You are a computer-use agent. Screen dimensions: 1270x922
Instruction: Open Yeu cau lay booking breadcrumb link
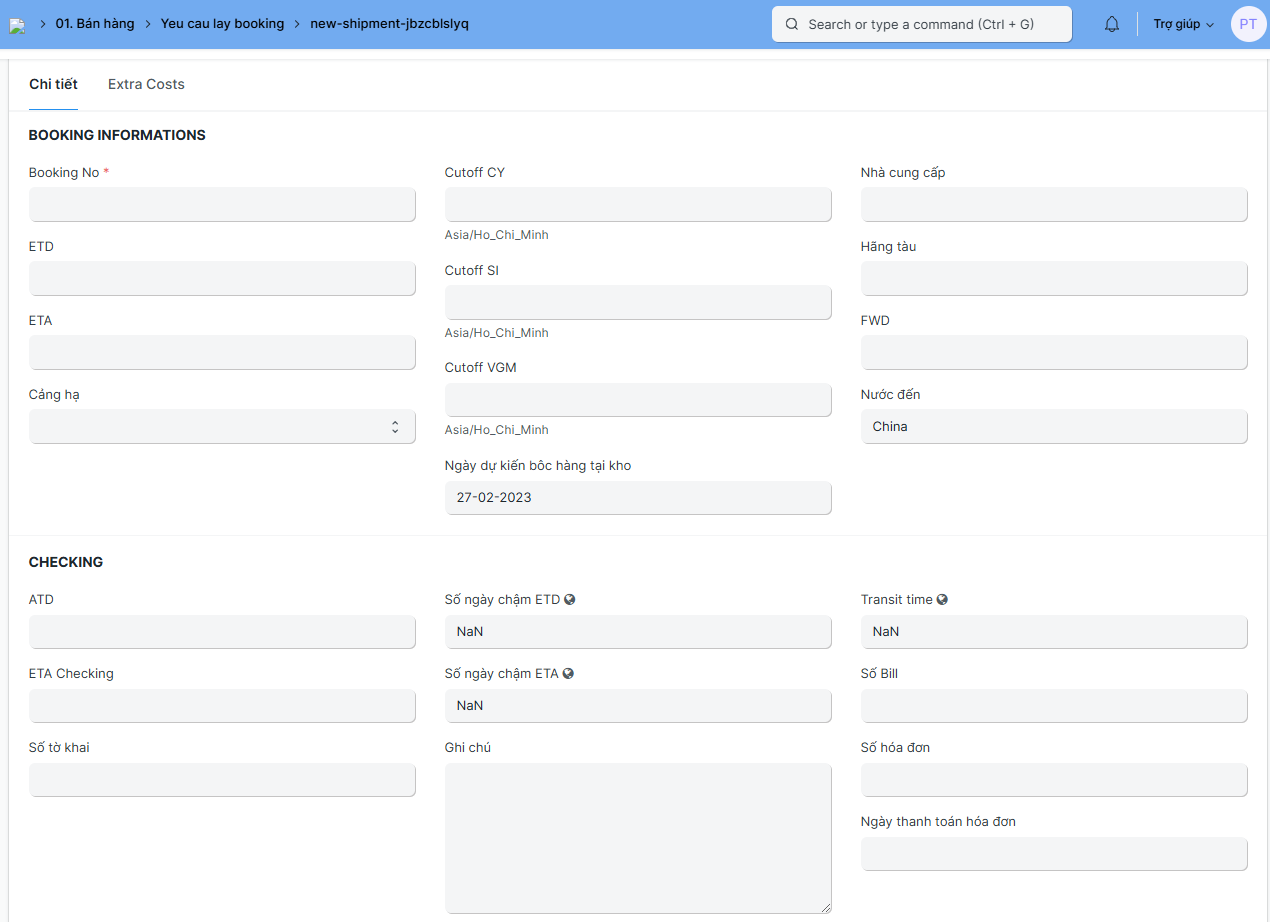(x=222, y=23)
